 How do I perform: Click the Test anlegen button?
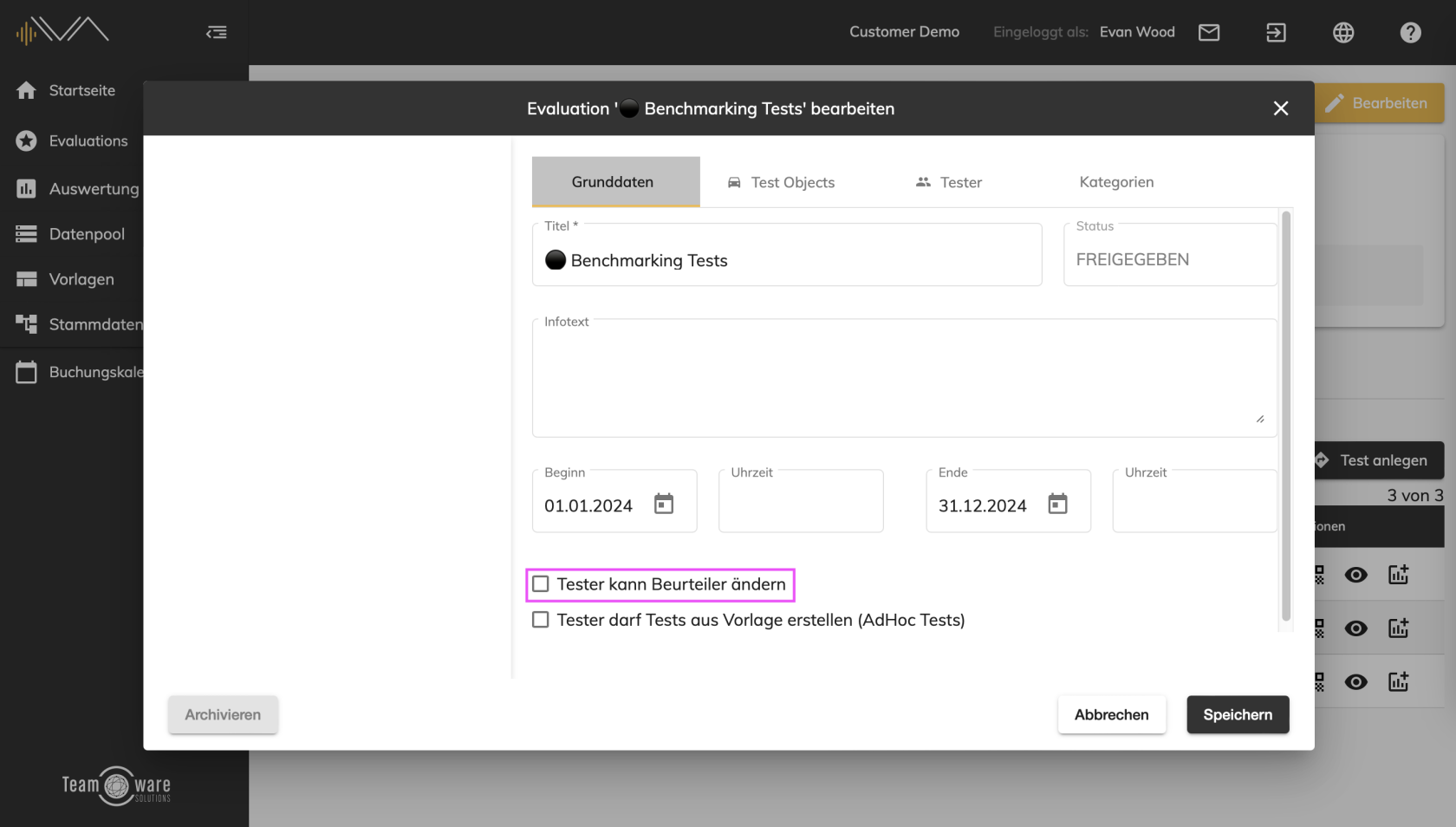(x=1380, y=460)
